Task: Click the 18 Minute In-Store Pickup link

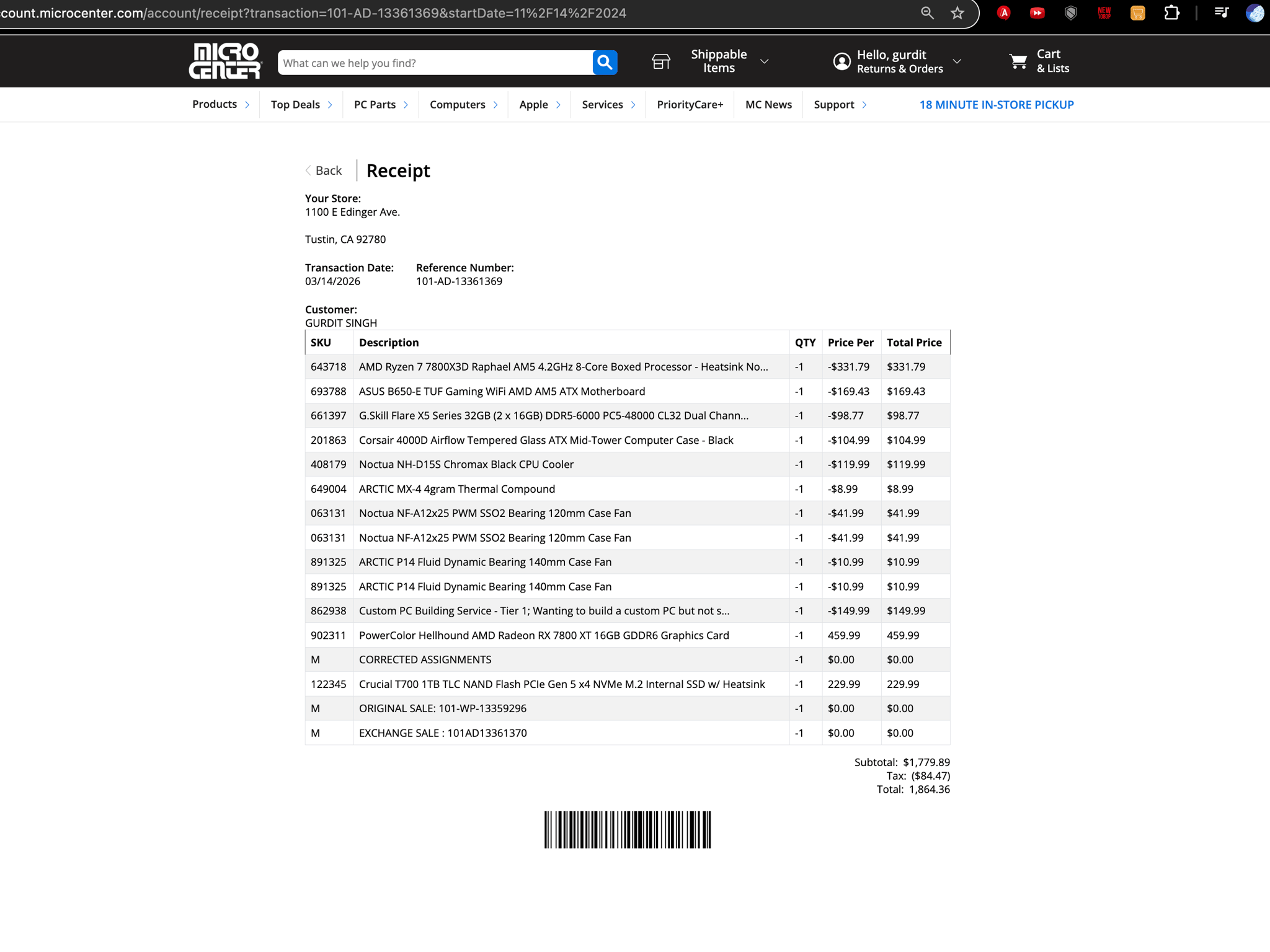Action: [x=997, y=105]
